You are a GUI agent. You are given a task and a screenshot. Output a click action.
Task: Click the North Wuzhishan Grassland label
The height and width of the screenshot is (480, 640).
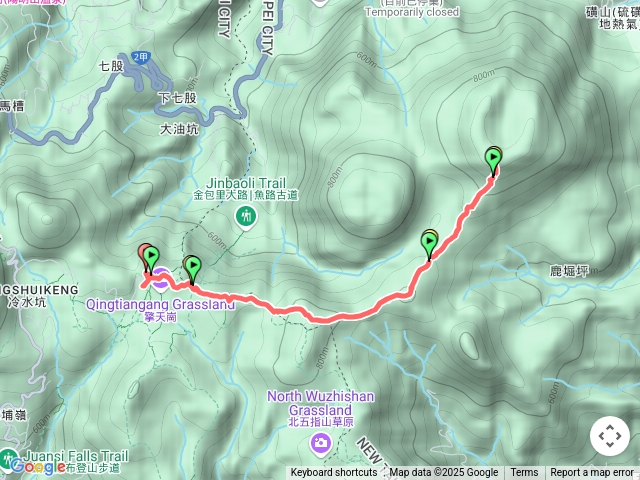pos(321,403)
